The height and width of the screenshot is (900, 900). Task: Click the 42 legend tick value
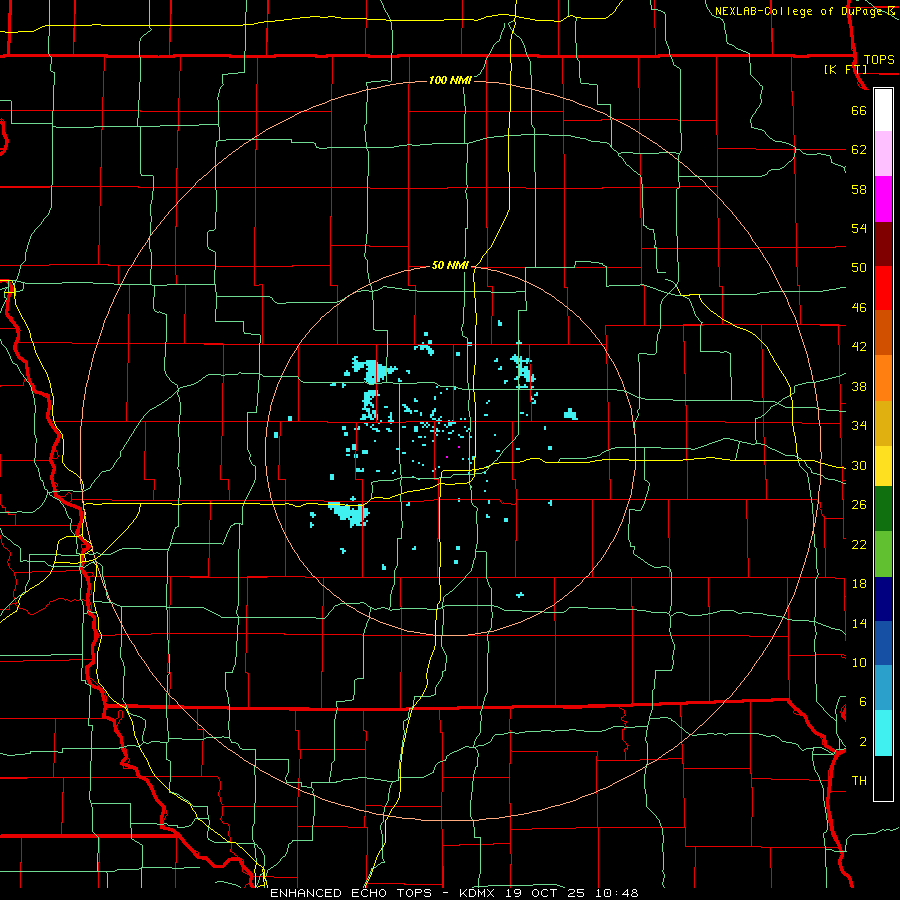859,347
